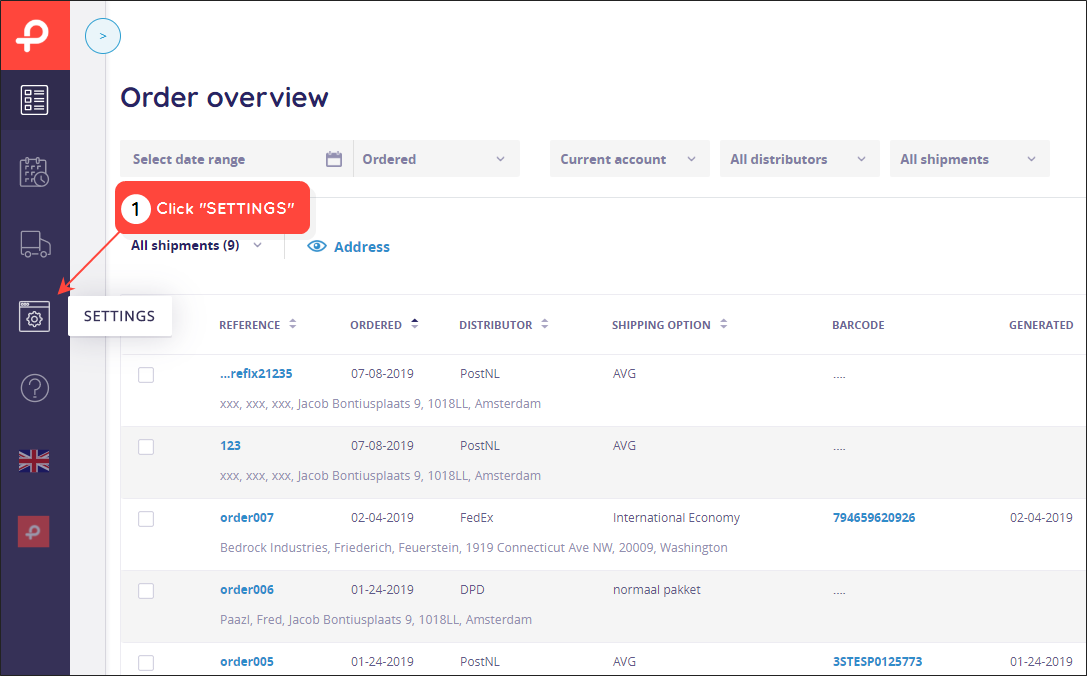Screen dimensions: 1087x676
Task: Open the All distributors dropdown
Action: (x=799, y=159)
